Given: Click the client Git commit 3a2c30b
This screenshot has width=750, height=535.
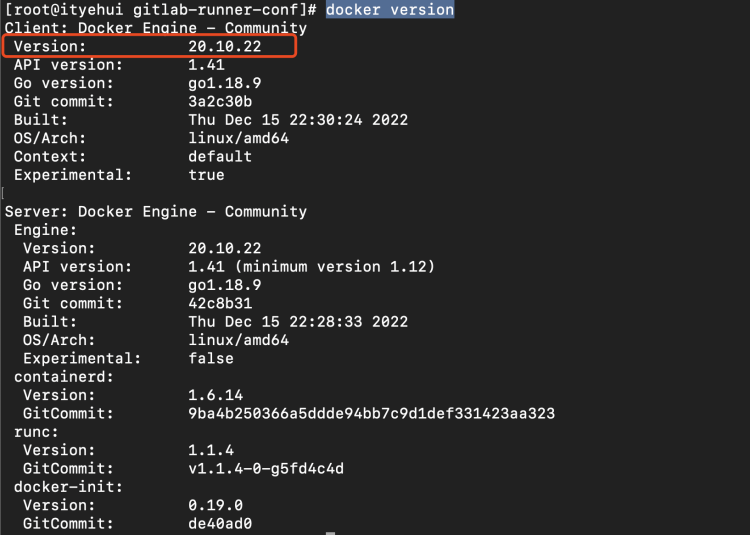Looking at the screenshot, I should click(220, 101).
